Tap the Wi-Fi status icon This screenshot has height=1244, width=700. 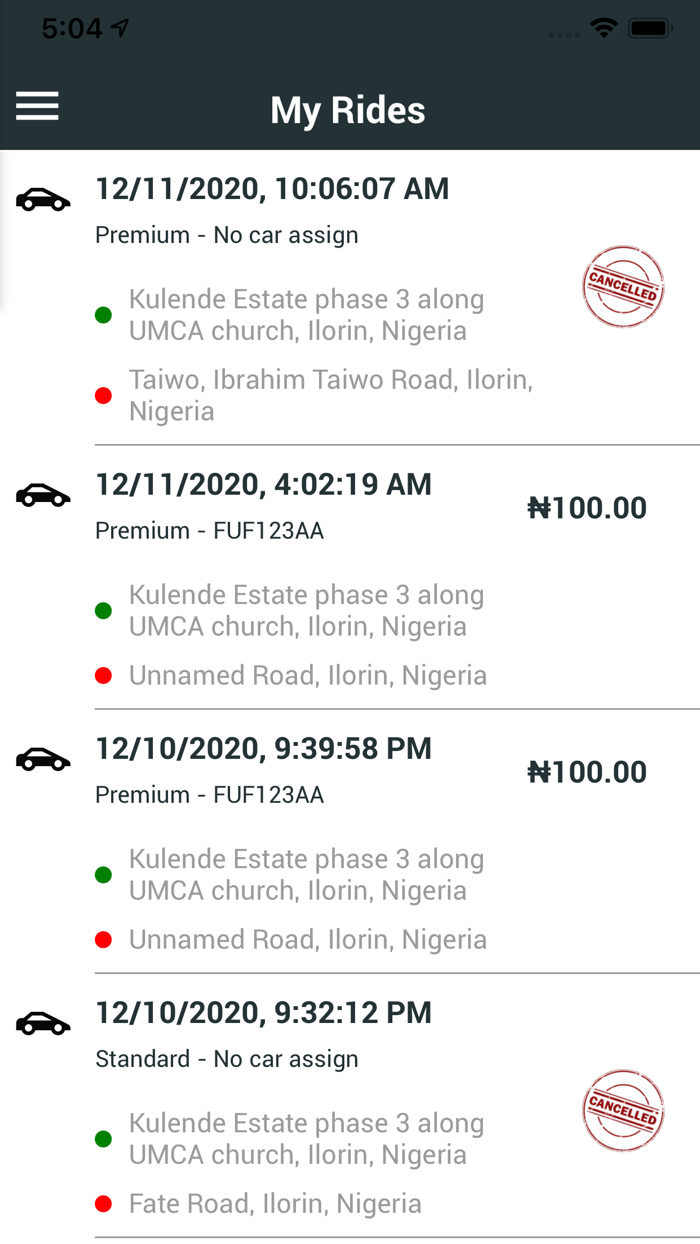604,28
